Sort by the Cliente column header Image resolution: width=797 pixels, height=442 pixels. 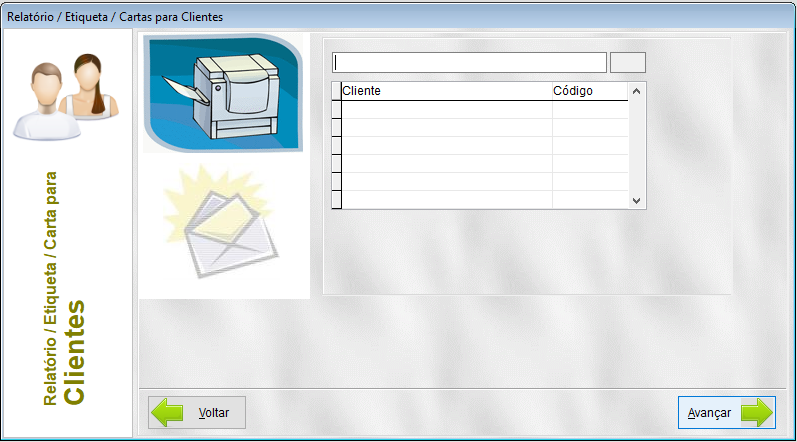446,91
